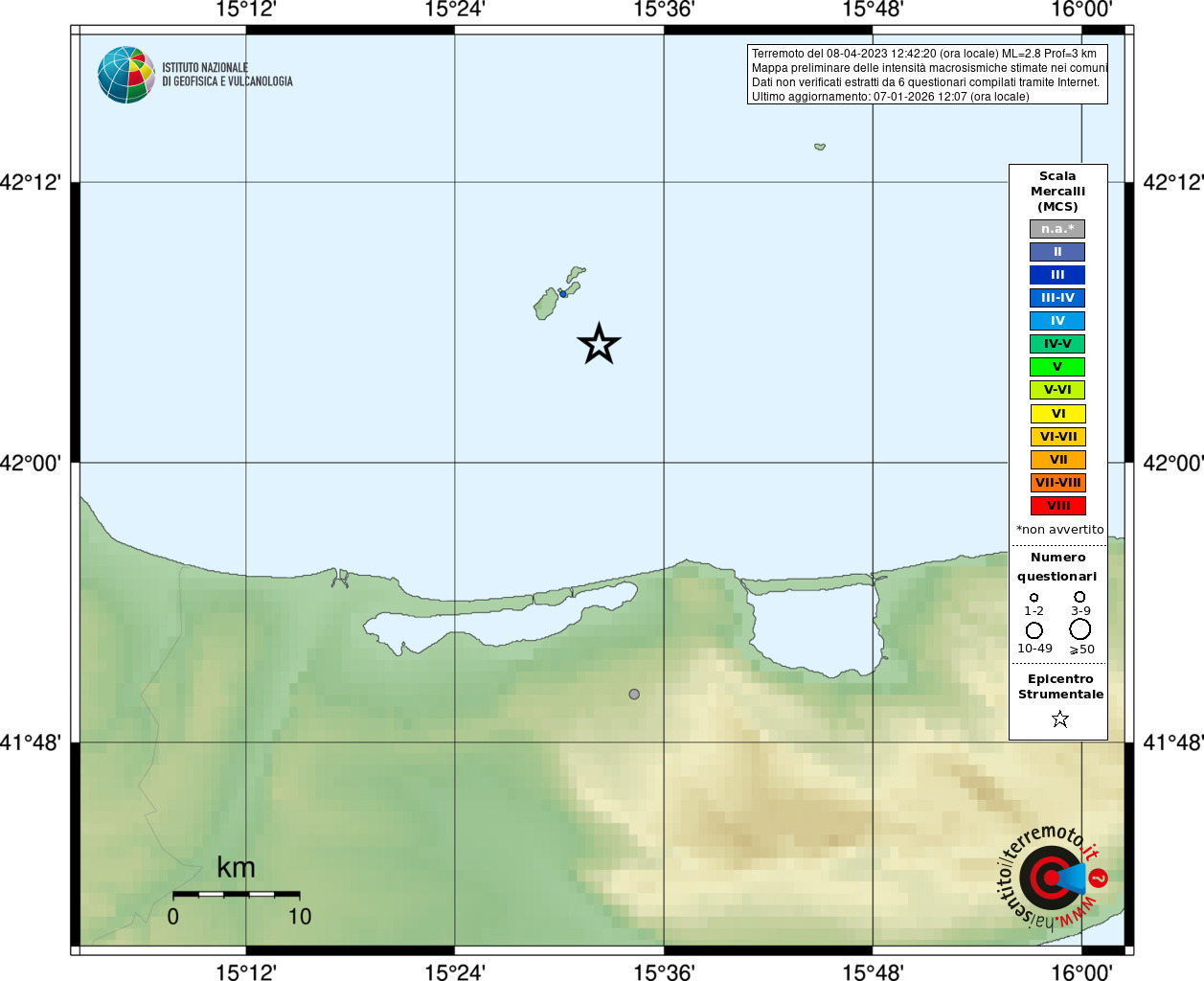Click the gray questionnaire circle on the mainland
The width and height of the screenshot is (1204, 981).
coord(634,694)
